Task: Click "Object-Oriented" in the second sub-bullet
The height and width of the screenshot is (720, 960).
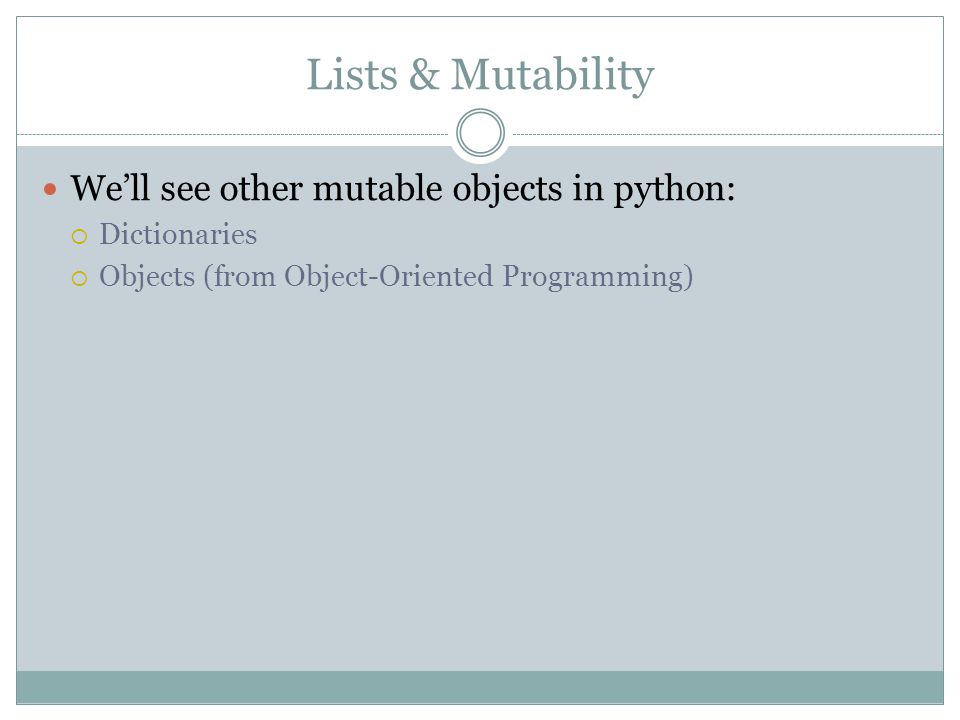Action: point(389,276)
